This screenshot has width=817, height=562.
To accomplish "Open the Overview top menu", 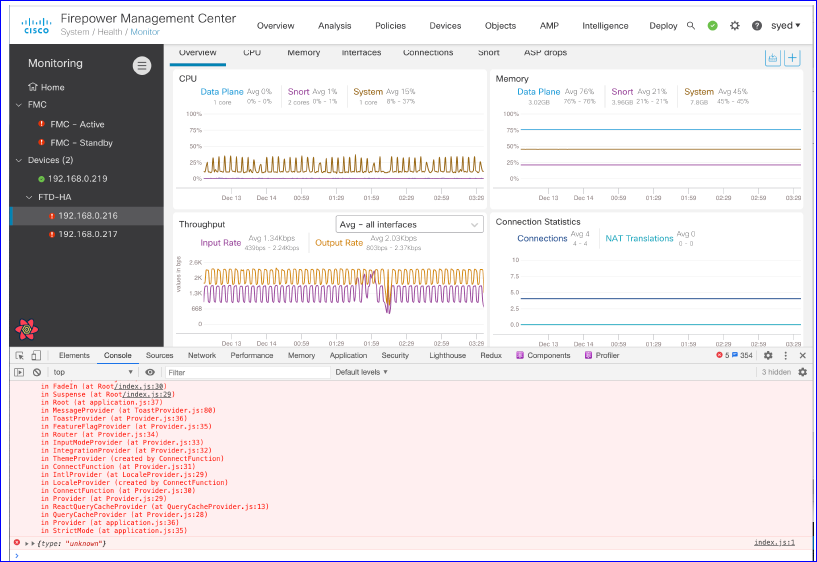I will click(x=276, y=26).
